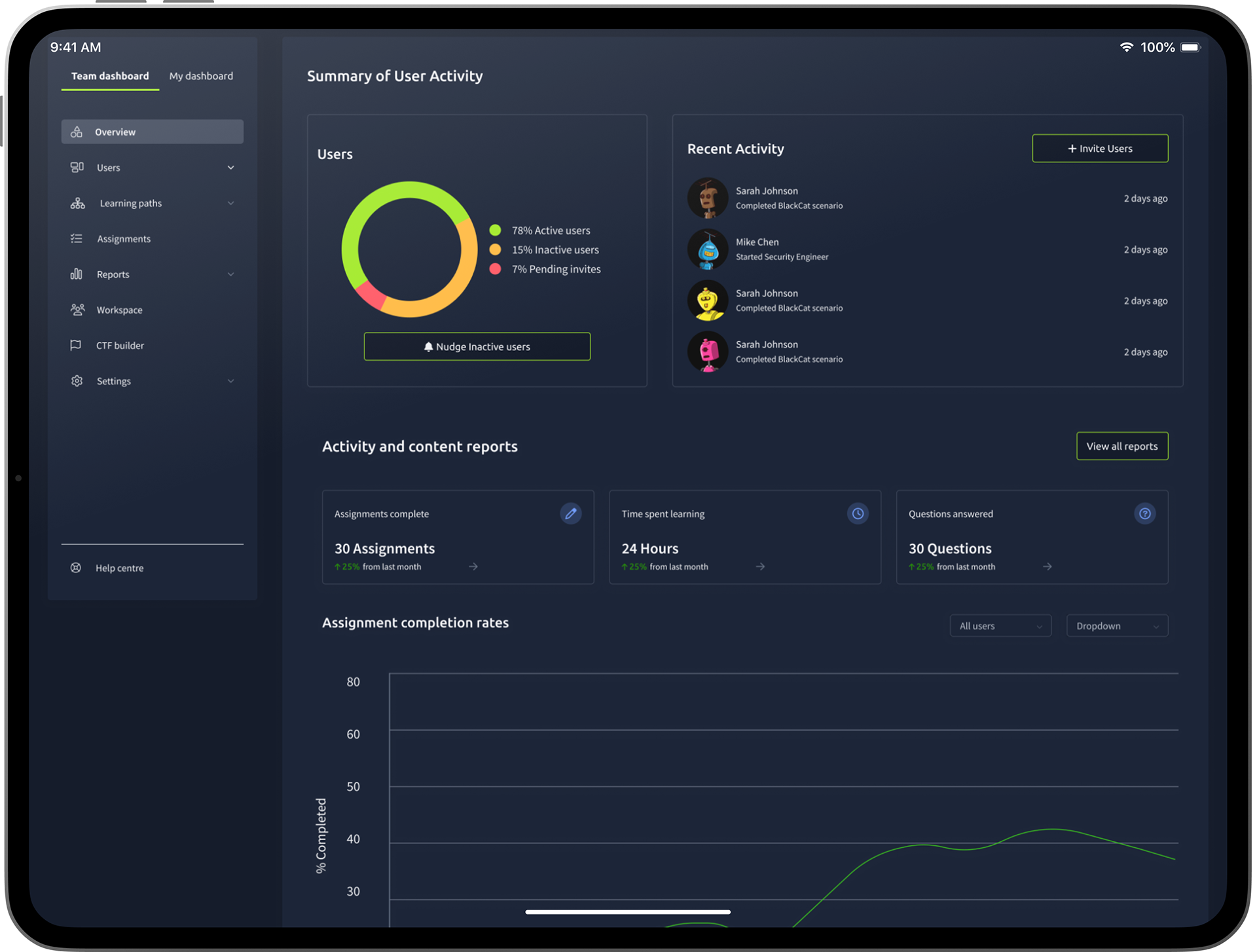Go to the Help centre label
Screen dimensions: 1257x952
pos(120,568)
